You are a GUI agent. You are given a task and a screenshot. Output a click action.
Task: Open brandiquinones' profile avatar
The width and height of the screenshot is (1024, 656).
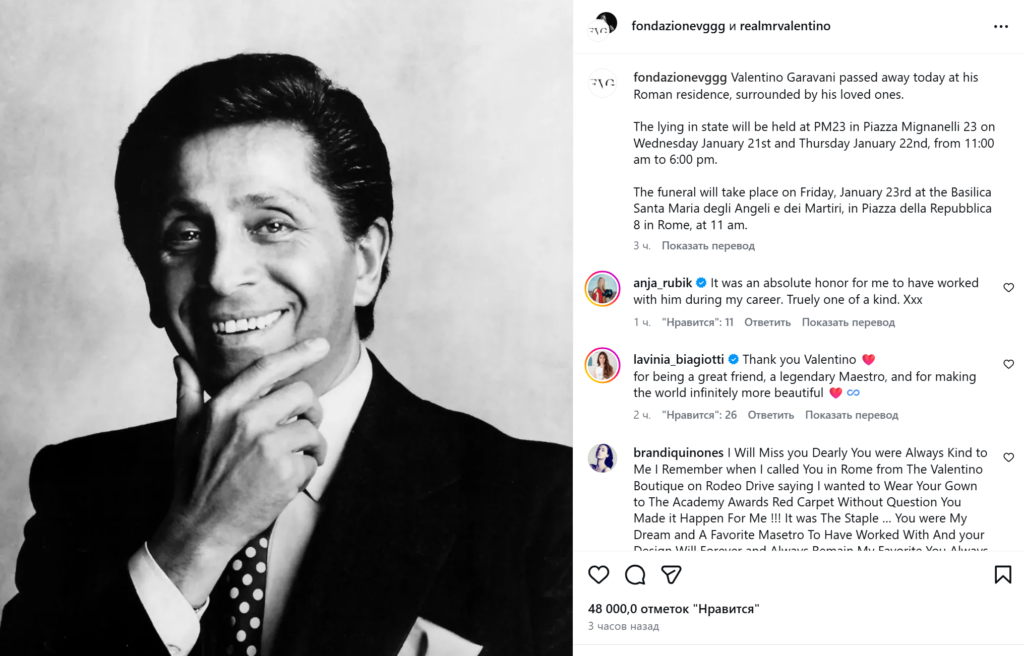coord(602,458)
